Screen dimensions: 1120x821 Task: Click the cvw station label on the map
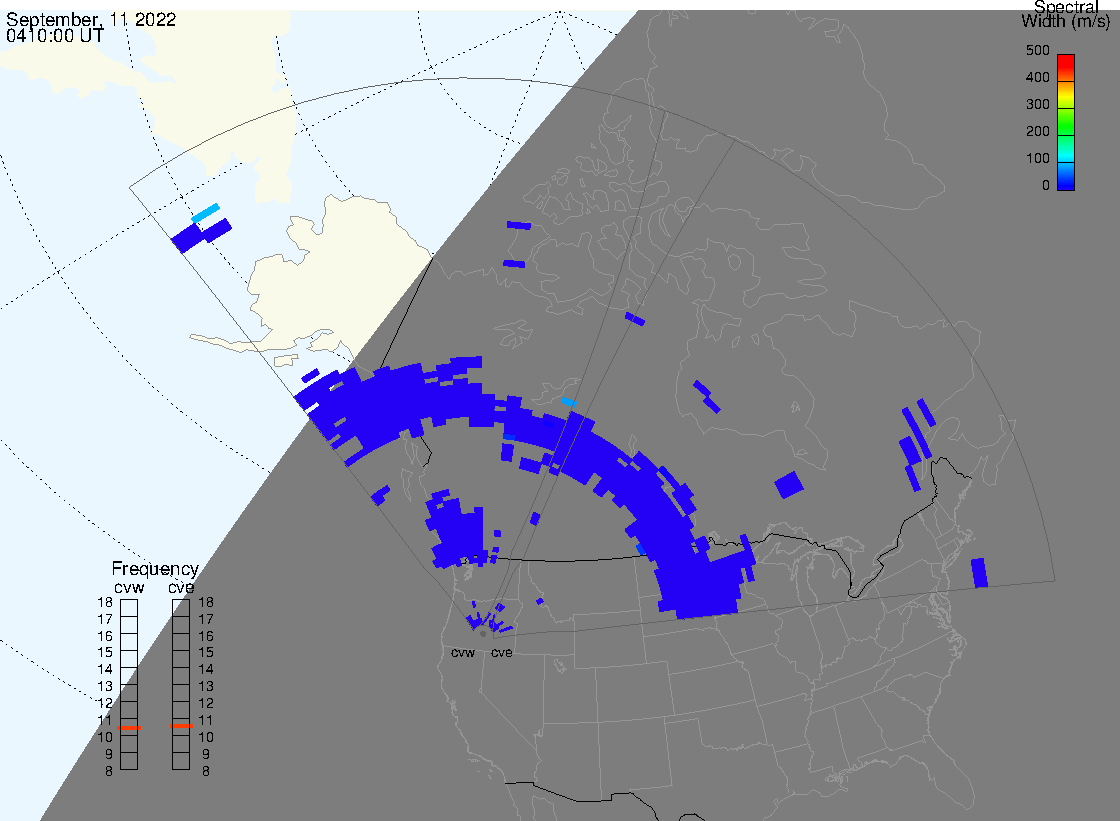[x=463, y=653]
